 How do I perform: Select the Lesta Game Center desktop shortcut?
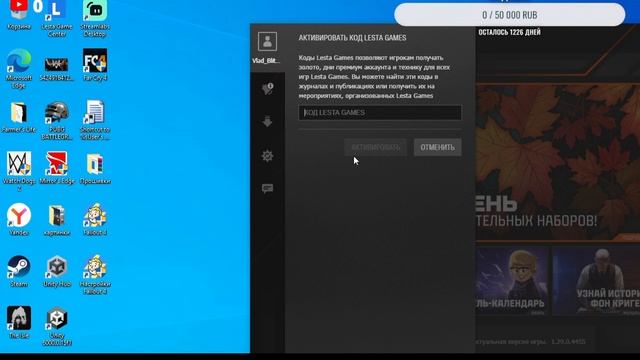[57, 19]
